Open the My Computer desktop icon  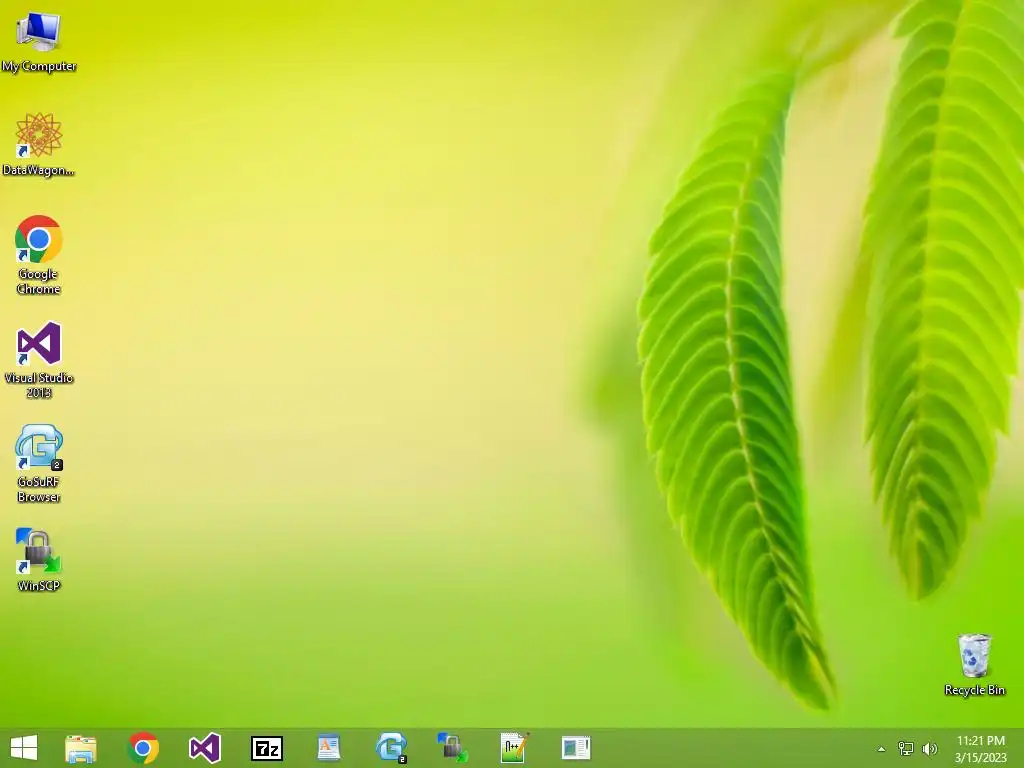tap(39, 40)
